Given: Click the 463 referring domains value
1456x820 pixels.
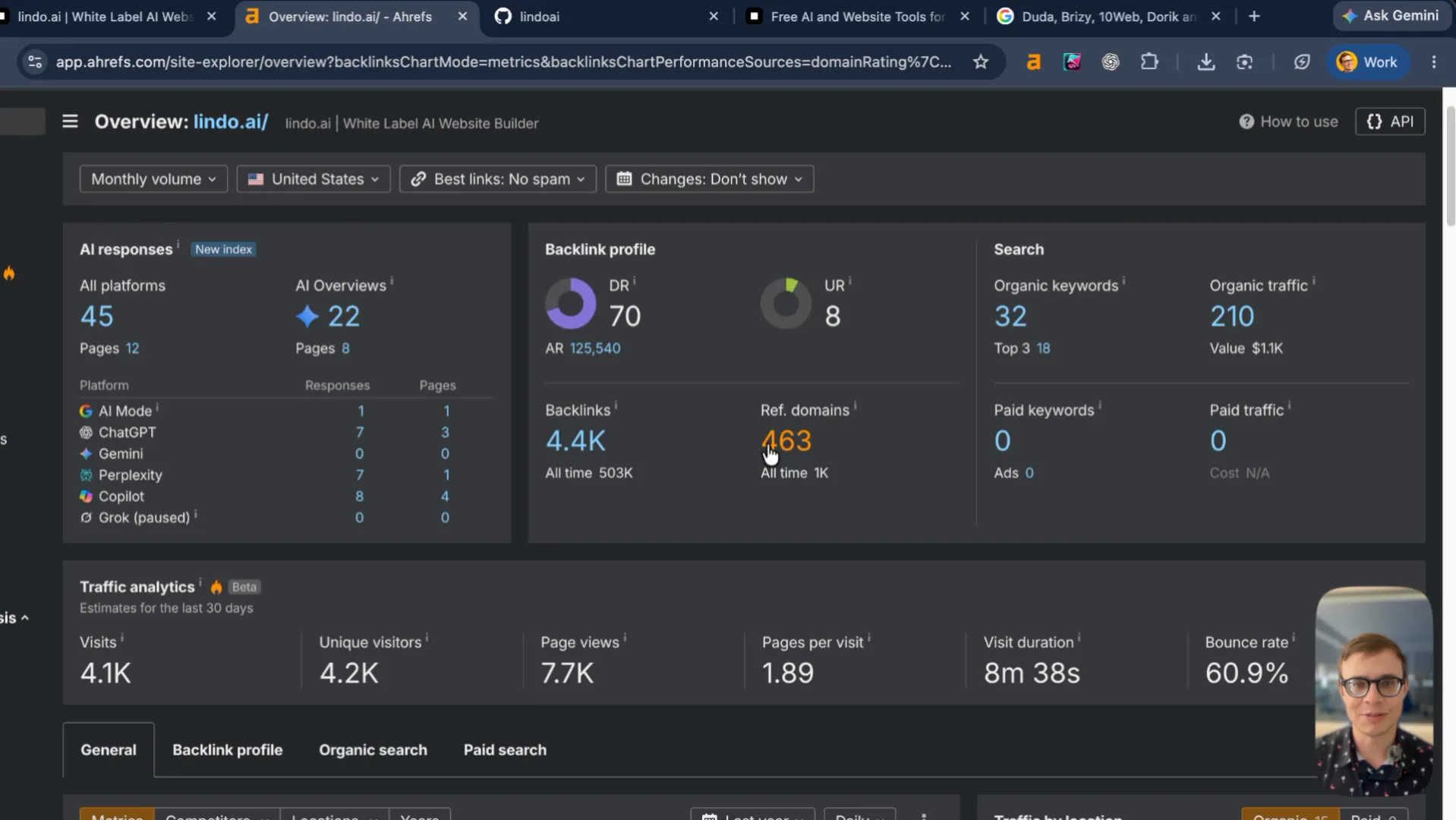Looking at the screenshot, I should (x=786, y=441).
